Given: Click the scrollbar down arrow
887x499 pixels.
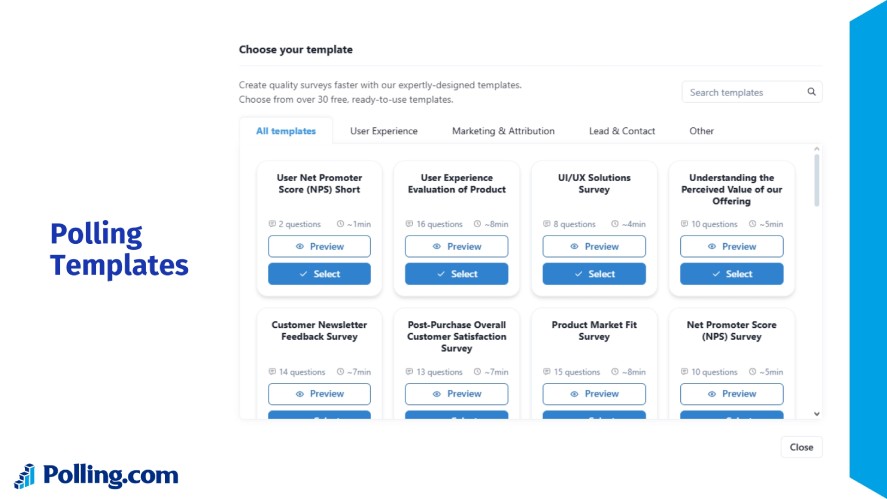Looking at the screenshot, I should coord(816,414).
